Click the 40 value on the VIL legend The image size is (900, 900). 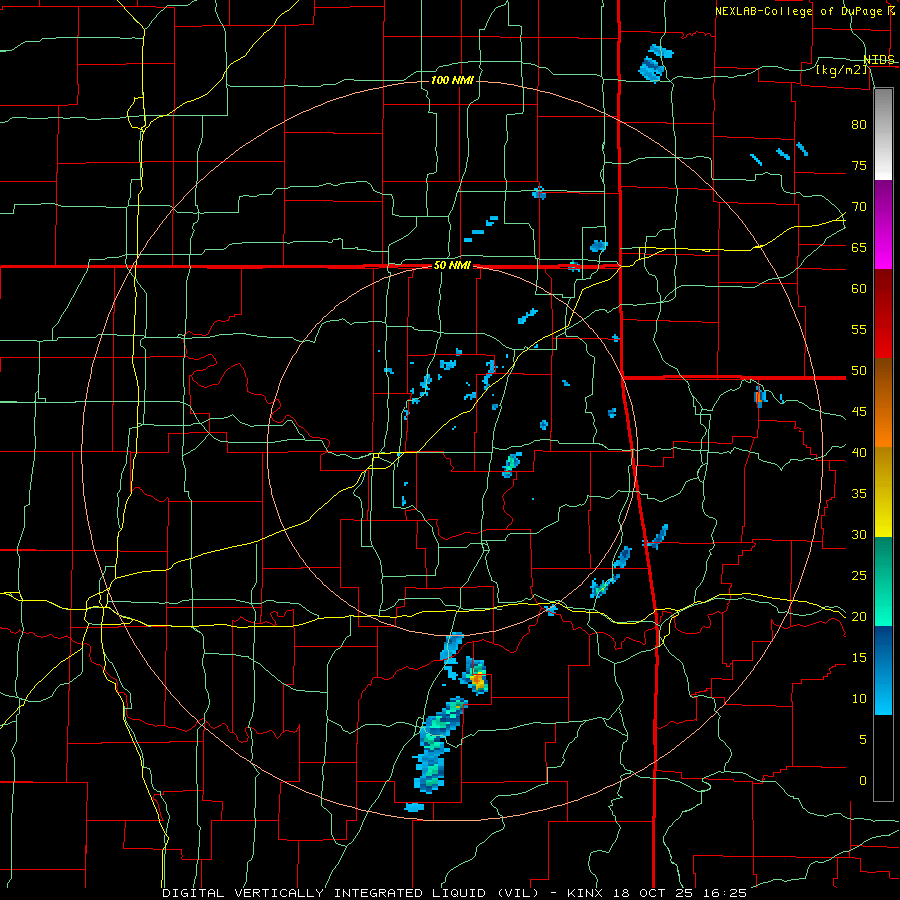pos(859,452)
